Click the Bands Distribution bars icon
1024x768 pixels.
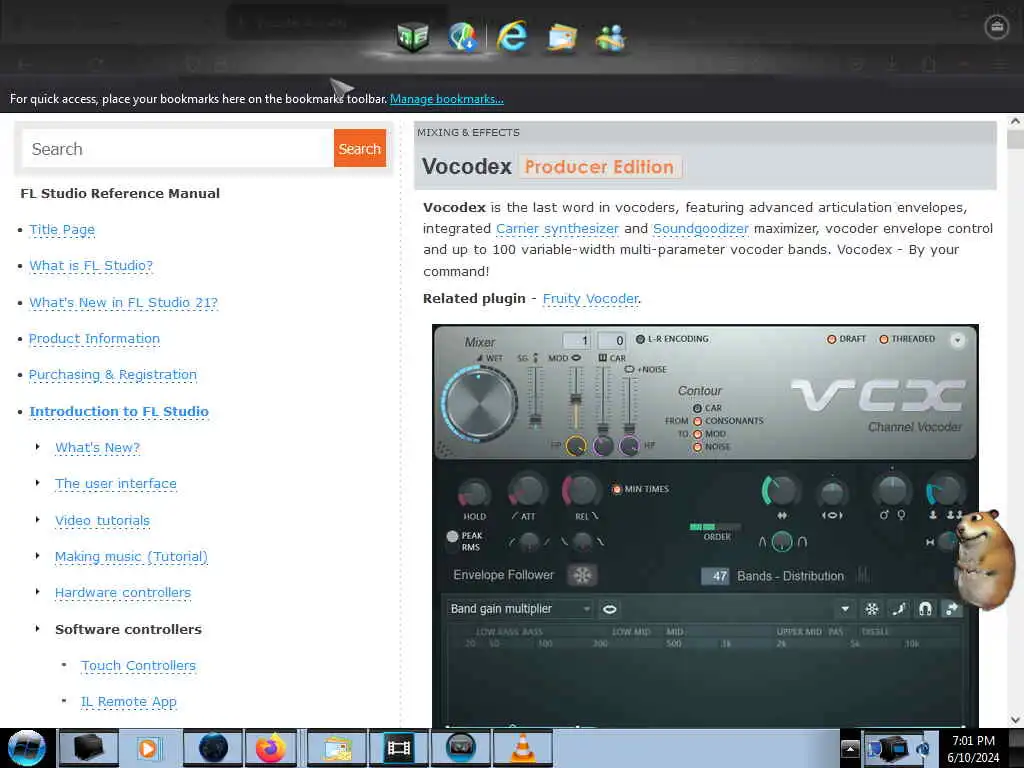(x=863, y=575)
